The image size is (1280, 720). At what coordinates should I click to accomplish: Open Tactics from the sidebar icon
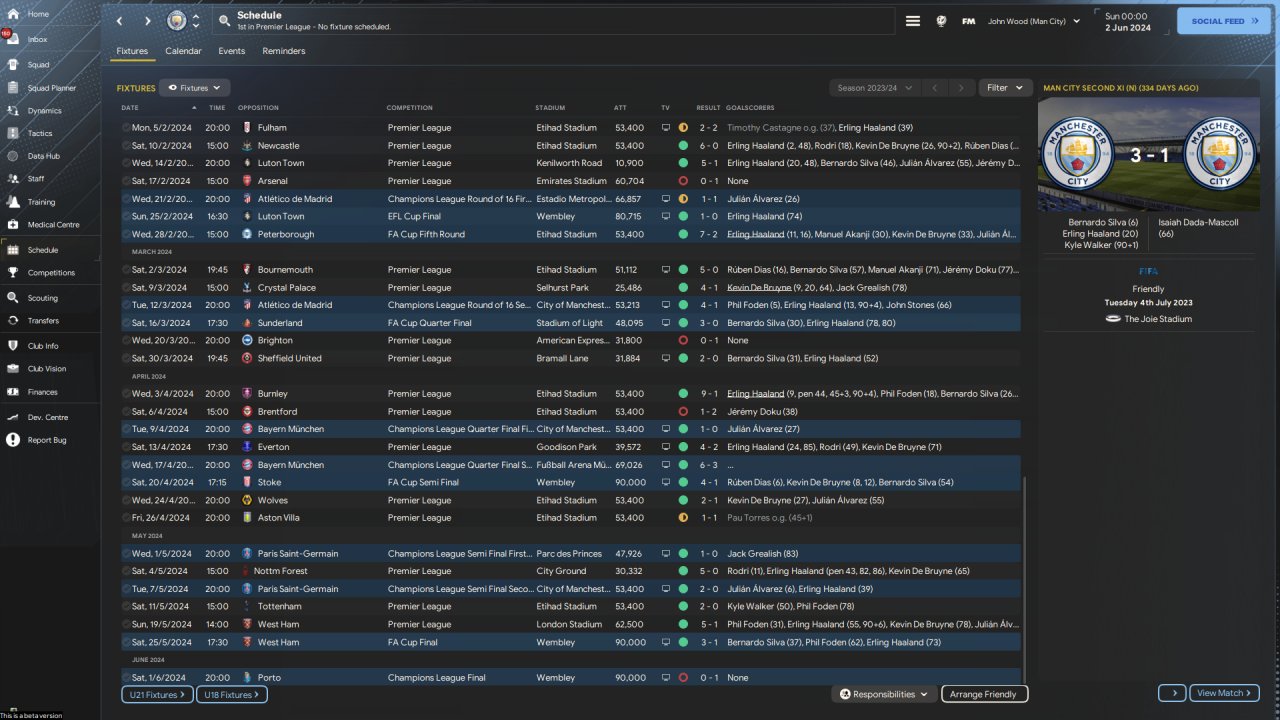click(x=13, y=133)
